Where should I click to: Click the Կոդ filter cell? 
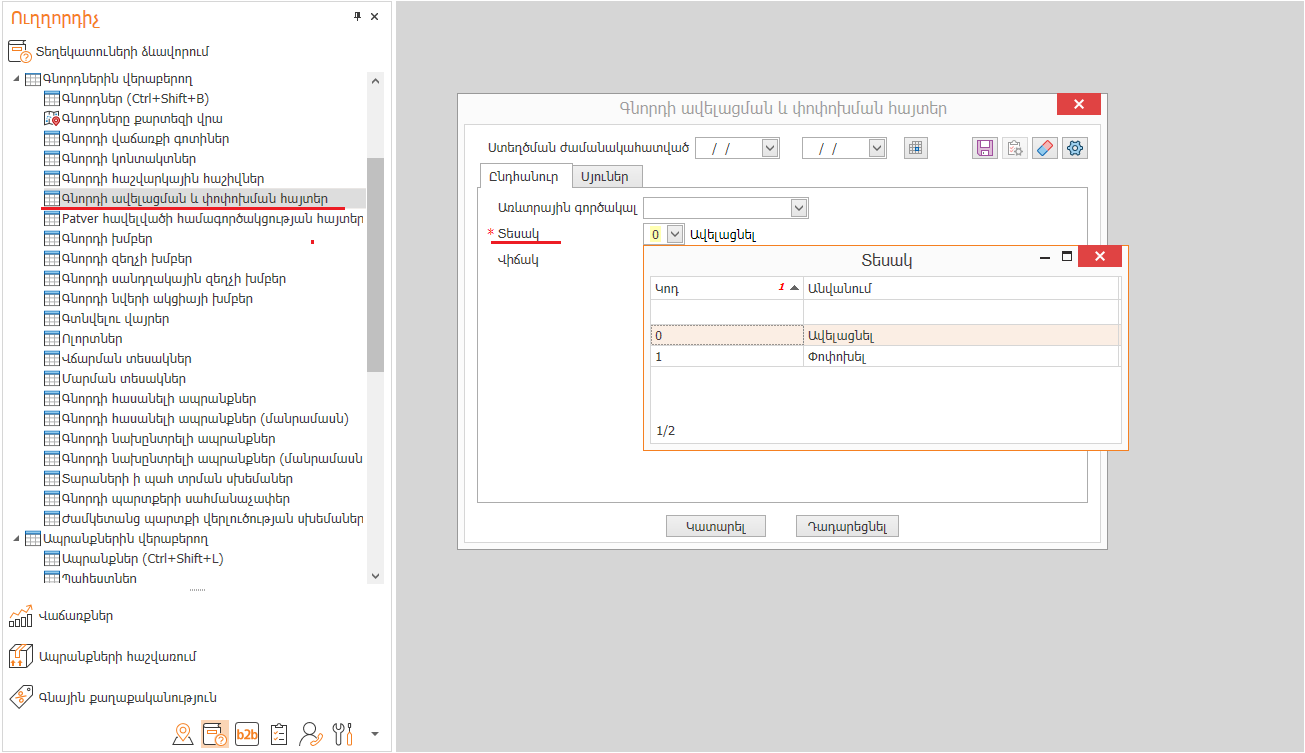coord(727,312)
